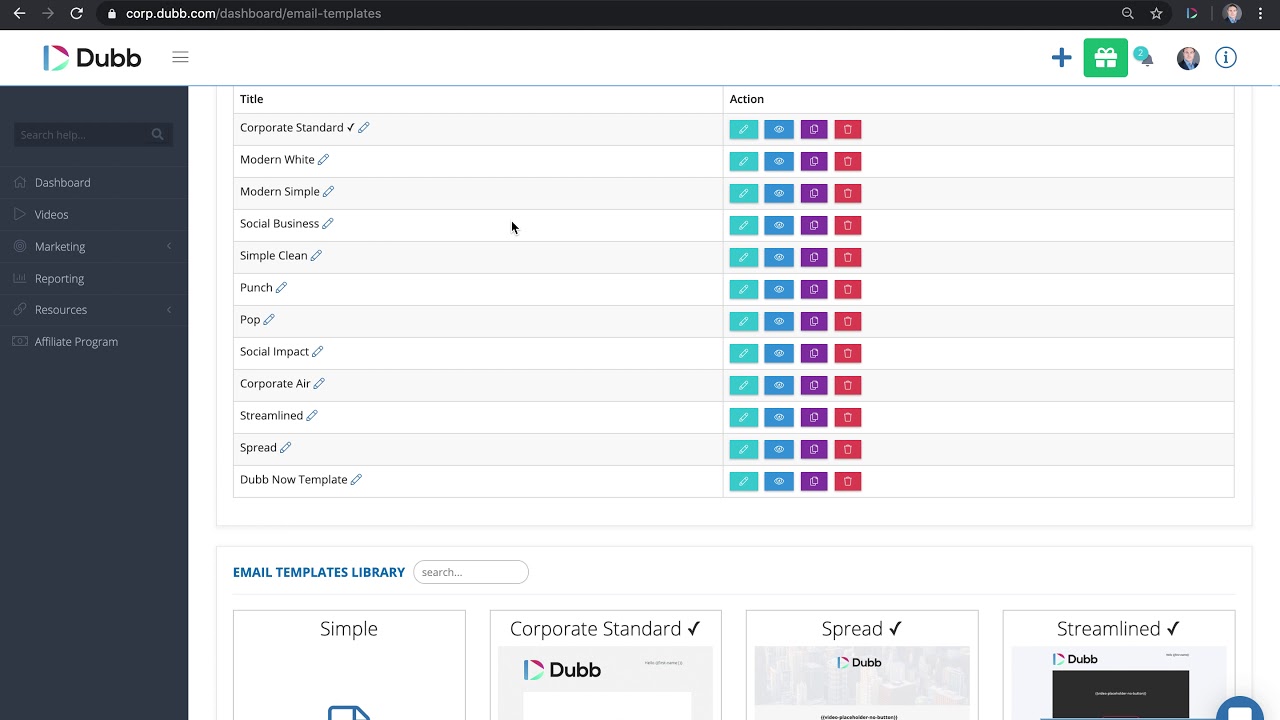This screenshot has width=1280, height=720.
Task: Edit the Social Business template
Action: tap(743, 225)
